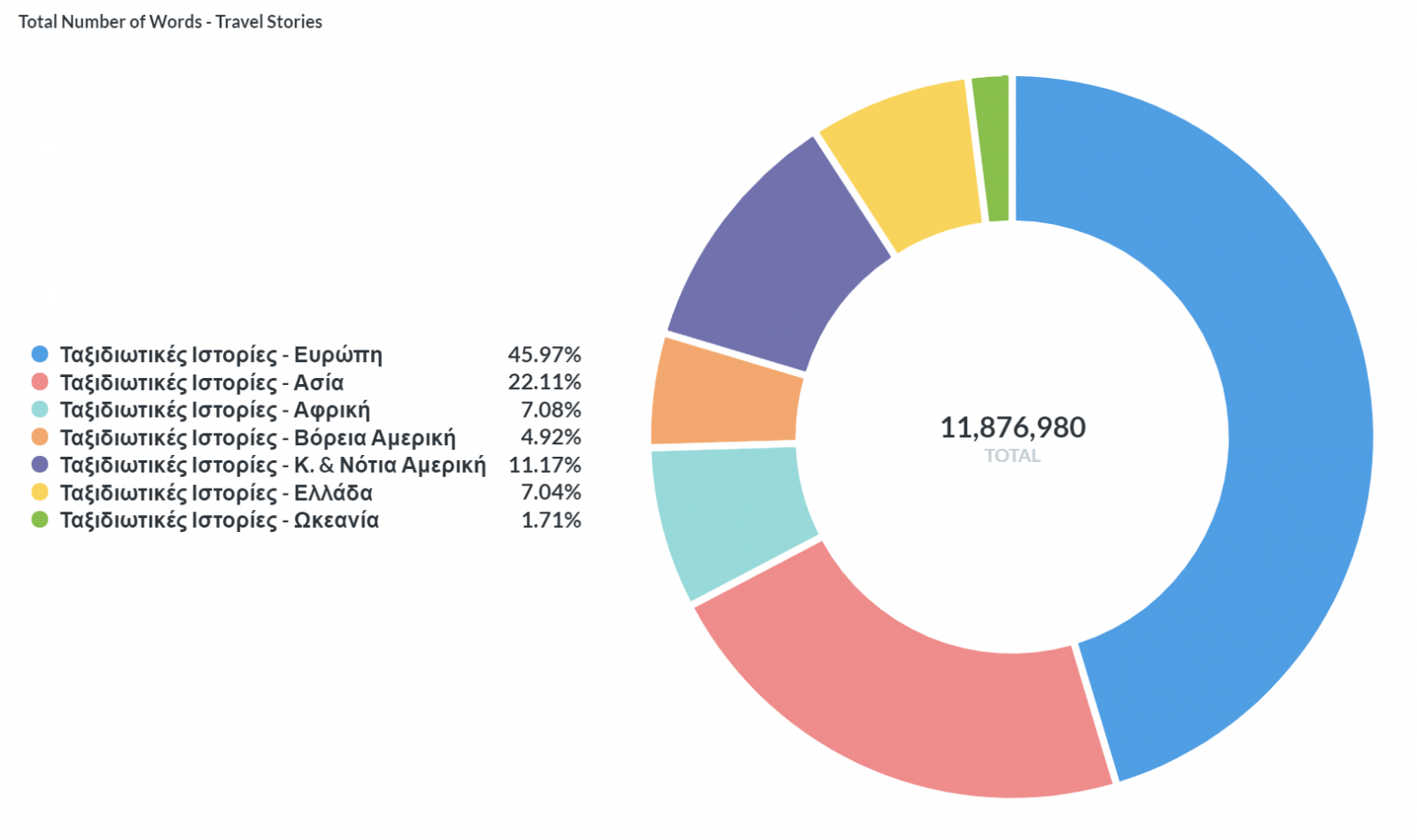Click the orange legend dot for Βόρεια Αμερική
The height and width of the screenshot is (840, 1417).
pyautogui.click(x=40, y=437)
